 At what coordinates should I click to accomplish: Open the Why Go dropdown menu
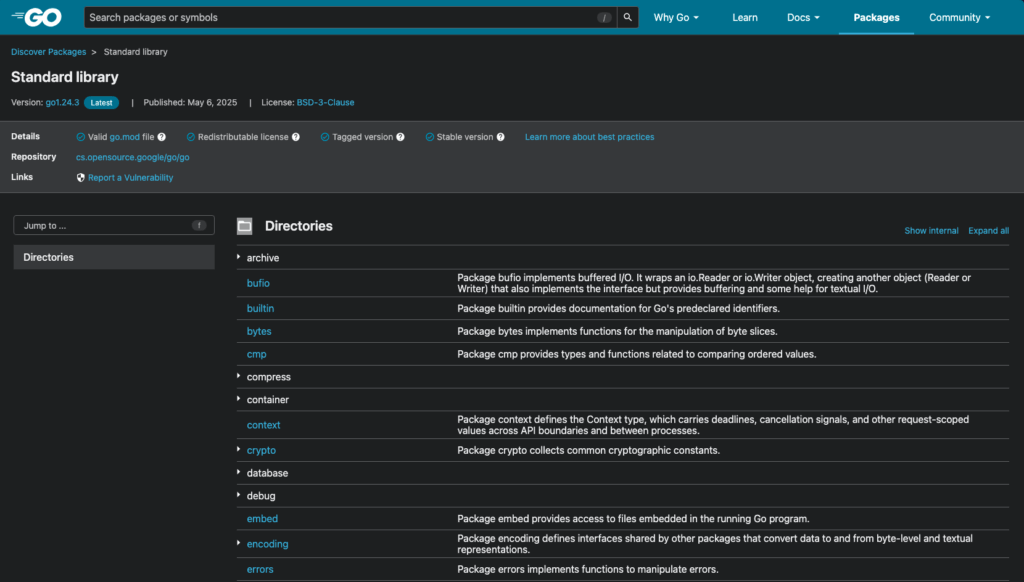(676, 18)
